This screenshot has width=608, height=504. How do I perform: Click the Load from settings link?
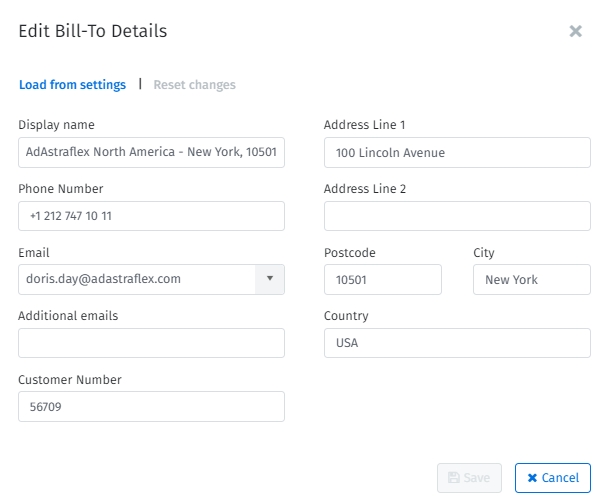(x=72, y=85)
